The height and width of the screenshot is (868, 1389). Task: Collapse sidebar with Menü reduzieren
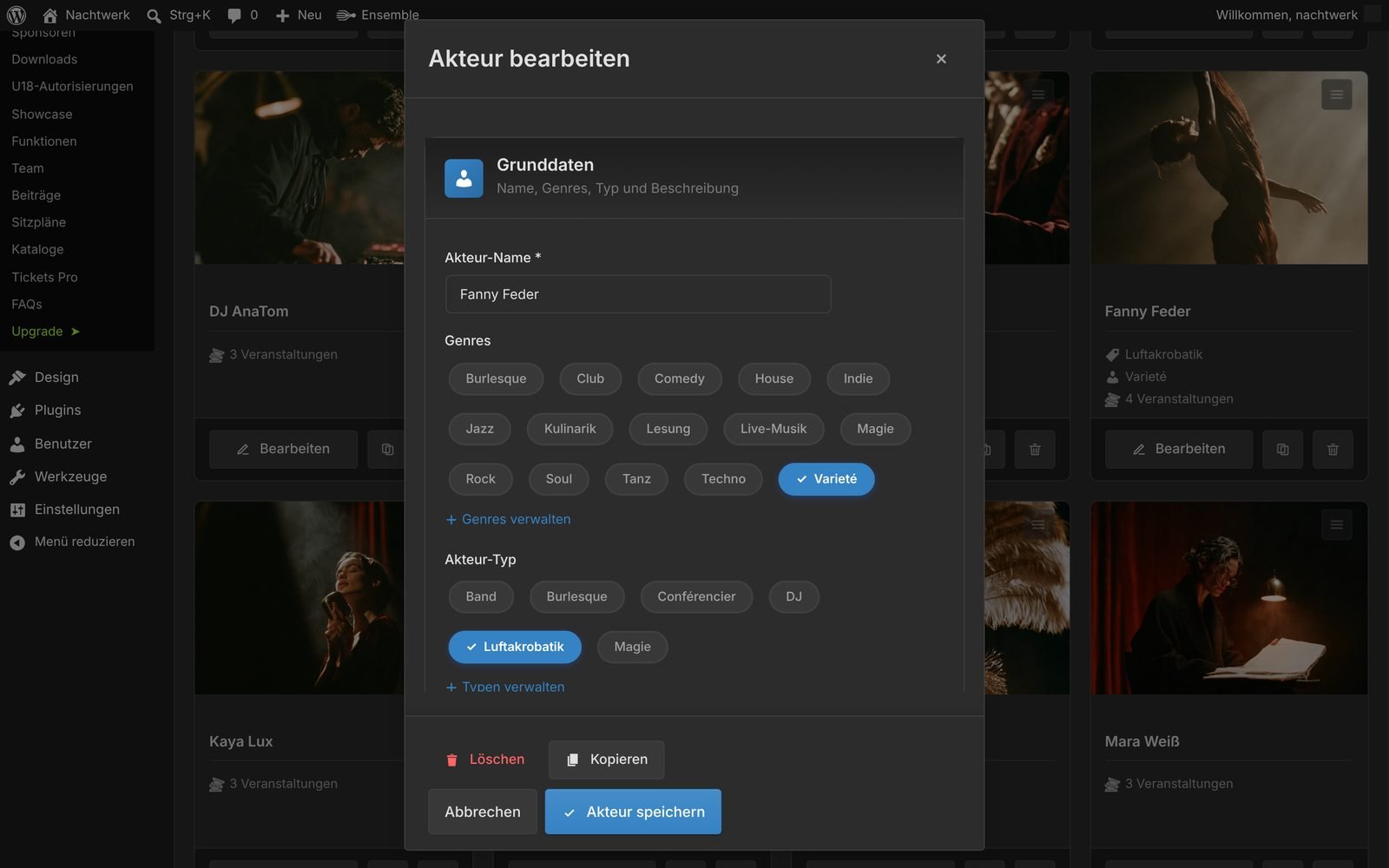(x=84, y=542)
